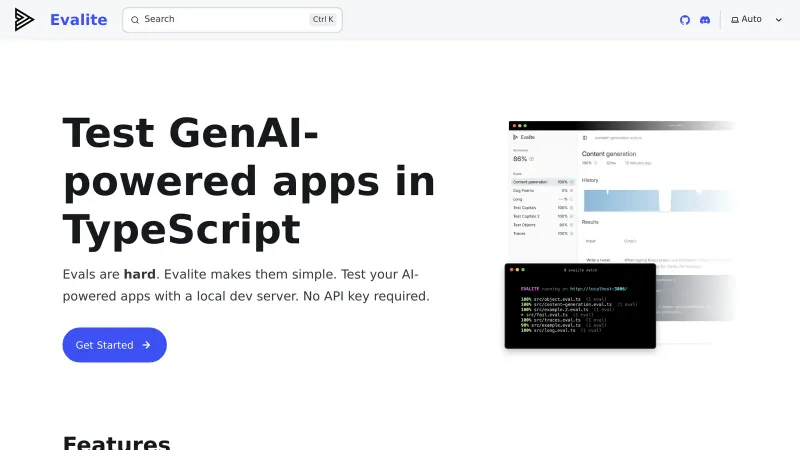800x450 pixels.
Task: Open the Auto theme selector
Action: pos(751,20)
